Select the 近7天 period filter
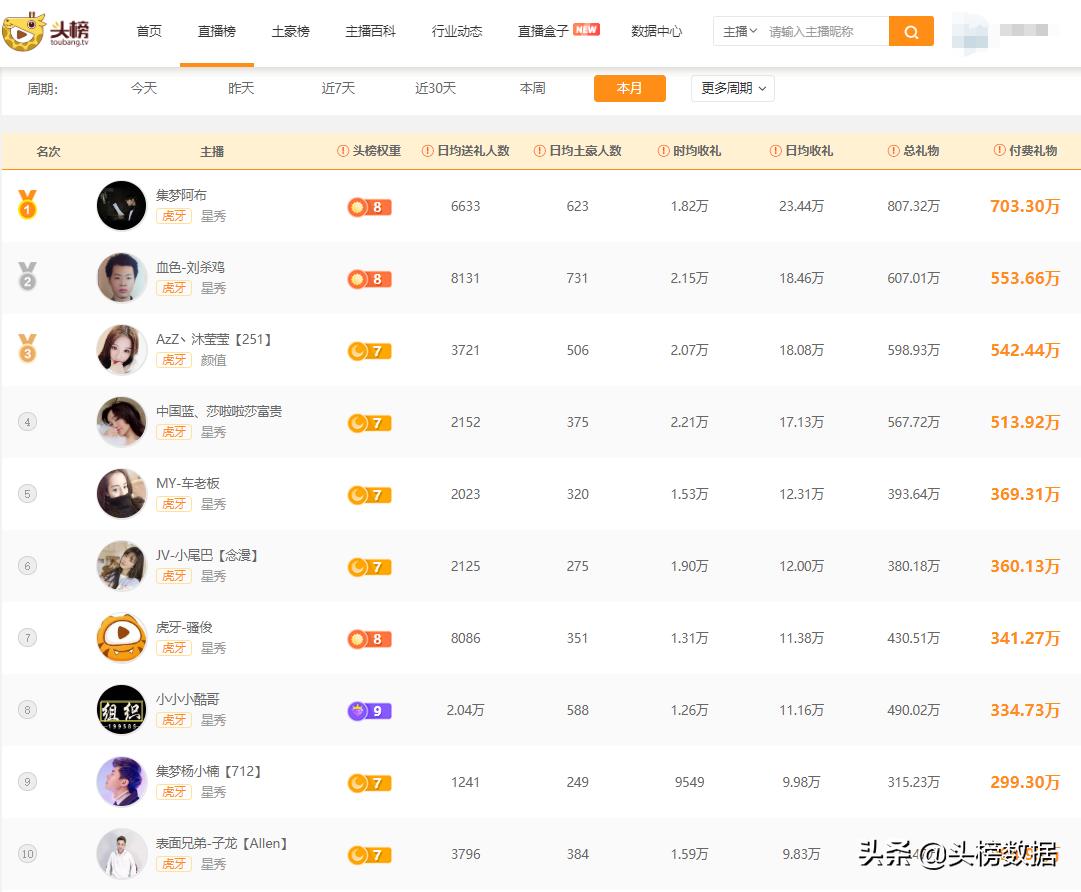 click(x=338, y=88)
